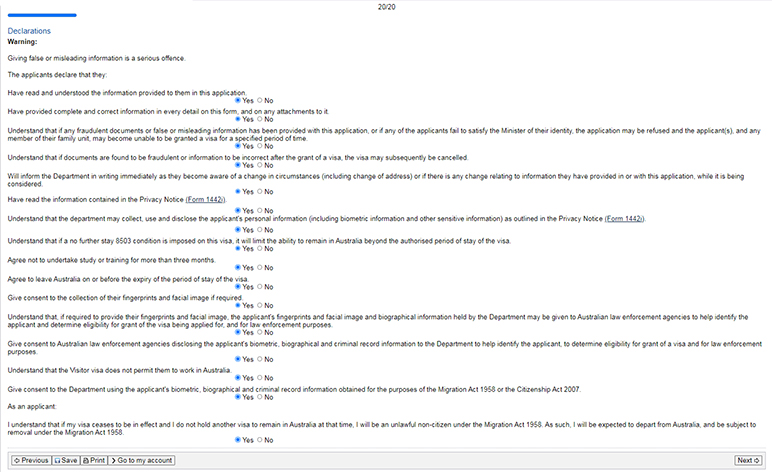Choose Yes for department may collect personal information
The width and height of the screenshot is (772, 472).
click(238, 230)
